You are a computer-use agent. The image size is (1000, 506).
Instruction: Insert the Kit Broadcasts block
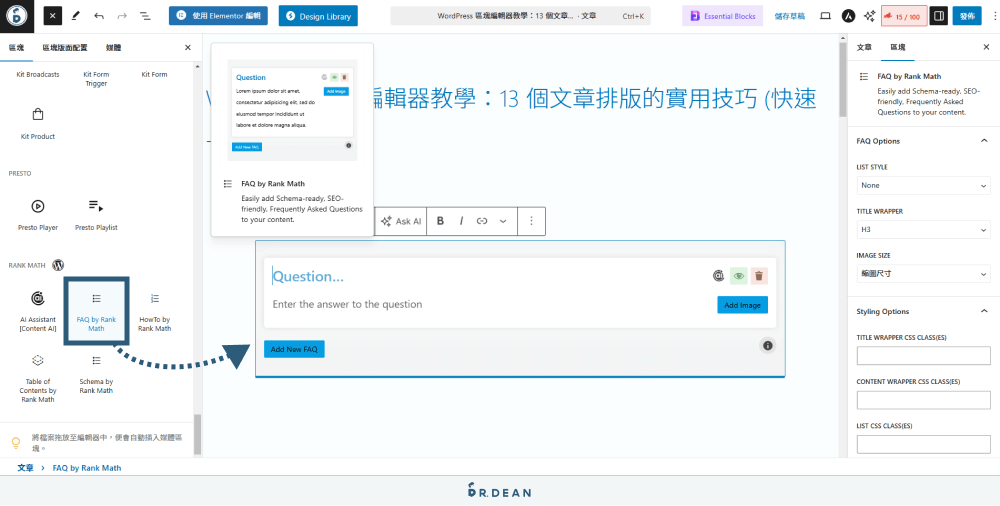[38, 75]
